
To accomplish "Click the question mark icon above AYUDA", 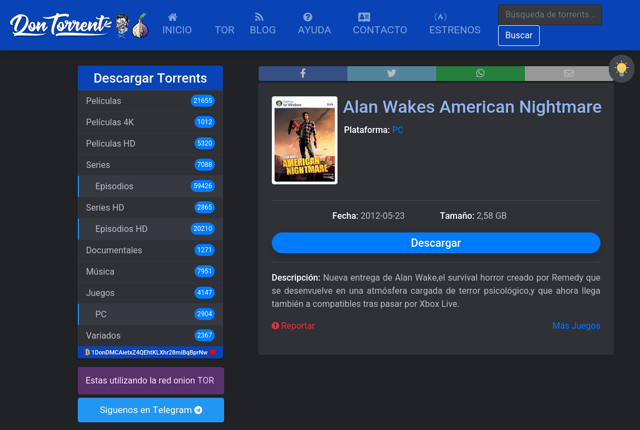I will pyautogui.click(x=308, y=17).
